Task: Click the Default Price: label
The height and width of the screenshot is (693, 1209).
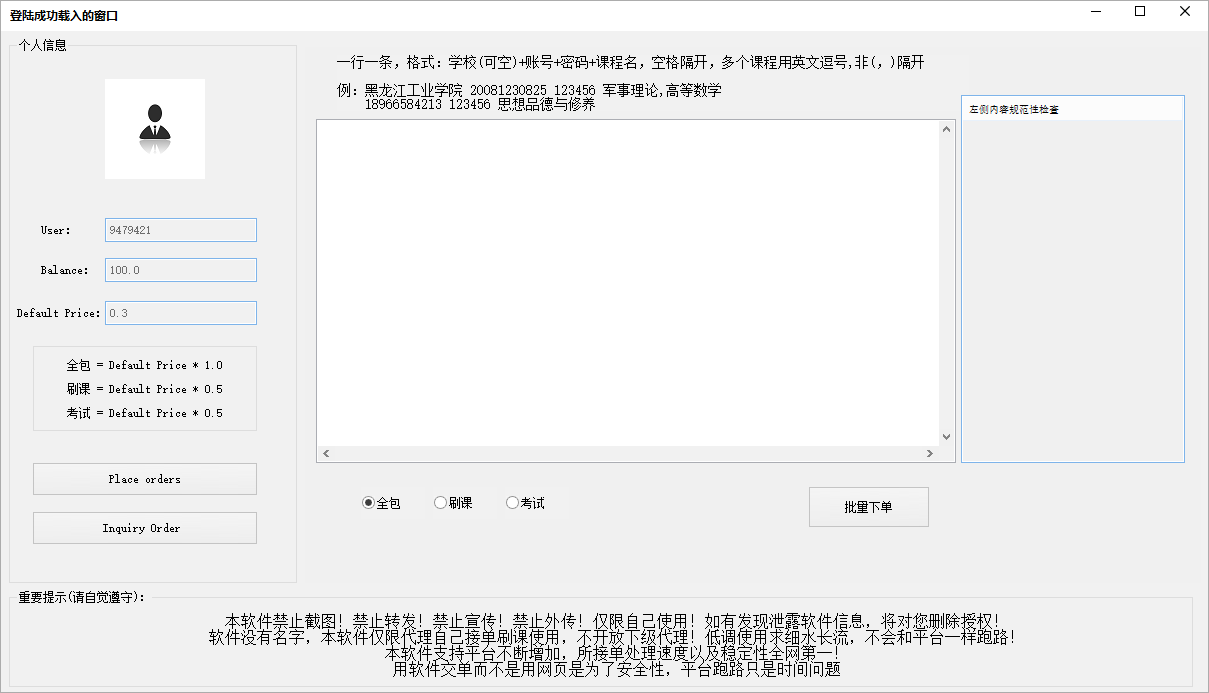Action: point(59,313)
